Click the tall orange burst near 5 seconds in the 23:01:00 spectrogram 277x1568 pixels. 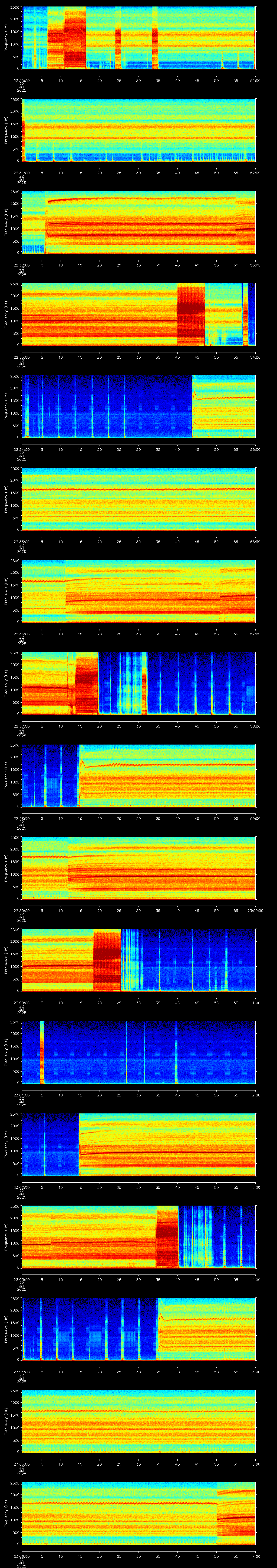42,1052
